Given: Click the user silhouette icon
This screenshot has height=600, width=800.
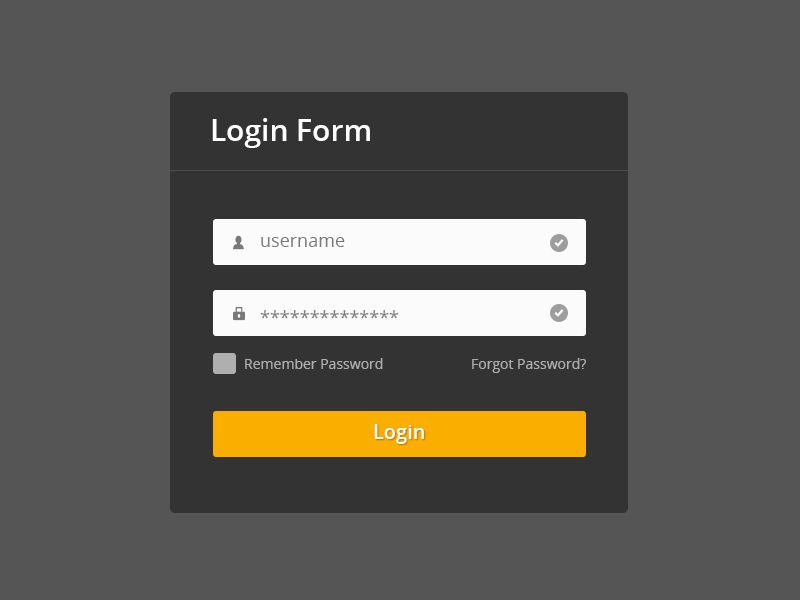Looking at the screenshot, I should coord(238,242).
